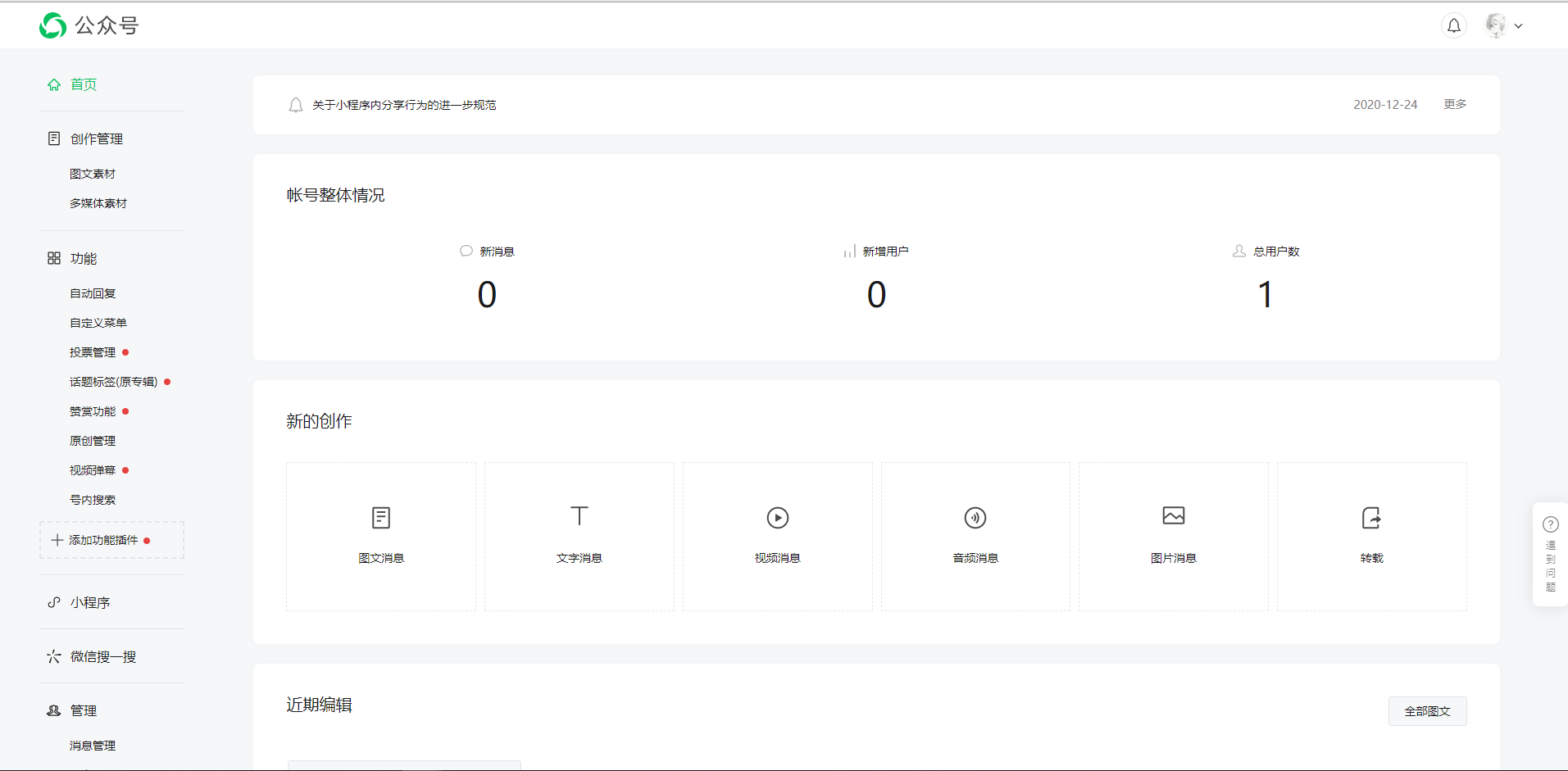The height and width of the screenshot is (771, 1568).
Task: Open 视频弹幕 page
Action: point(93,470)
